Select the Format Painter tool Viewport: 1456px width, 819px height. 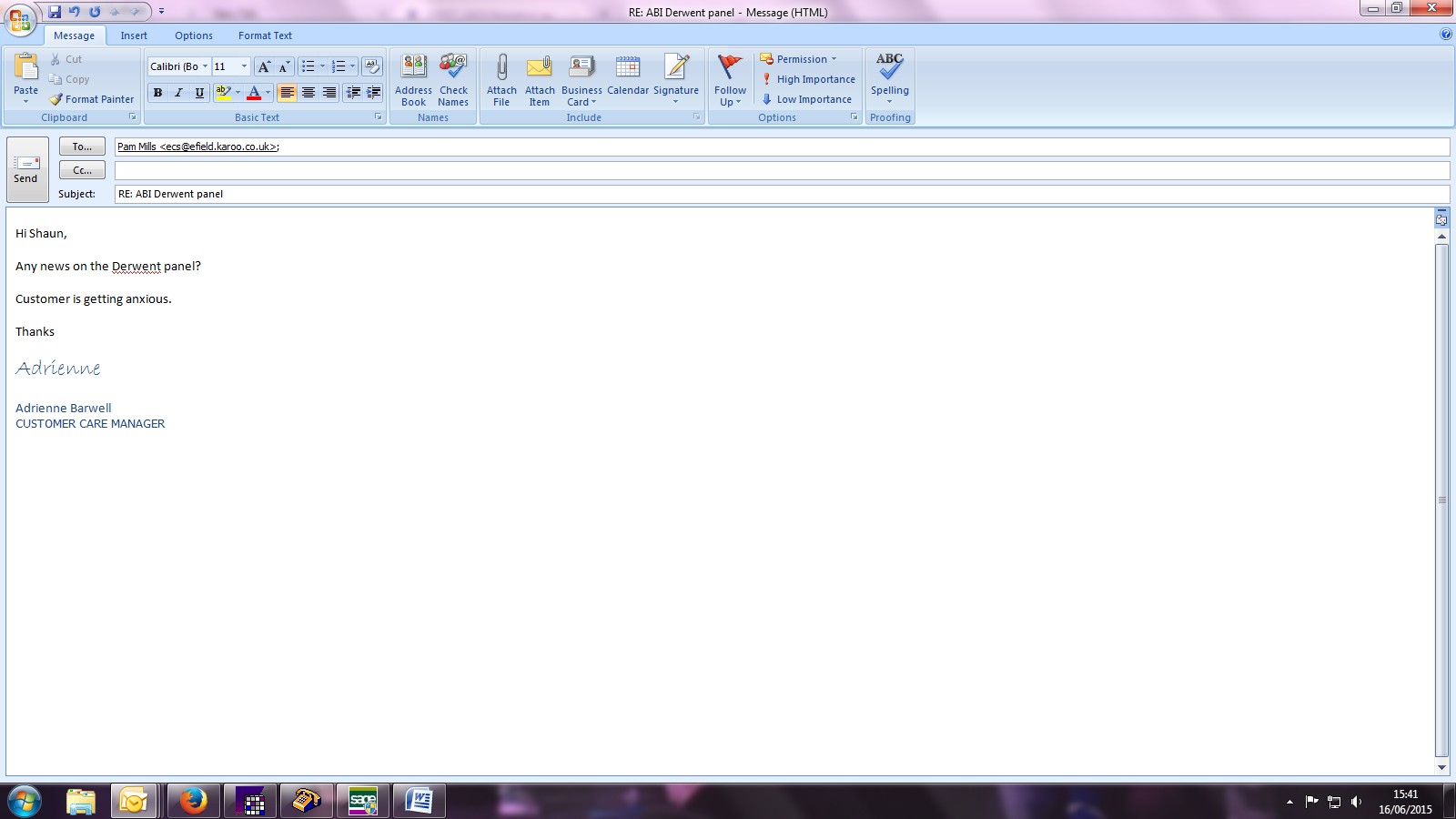click(92, 99)
